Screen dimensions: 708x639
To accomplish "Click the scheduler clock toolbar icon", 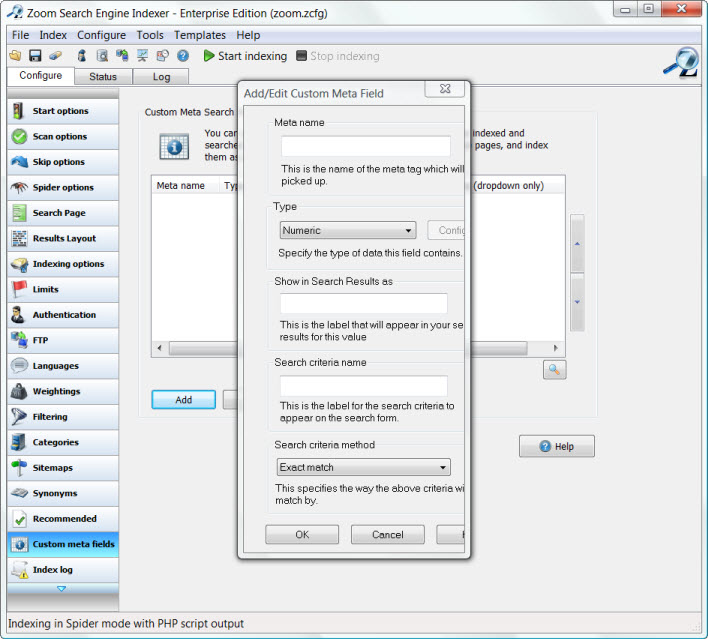I will (x=163, y=56).
